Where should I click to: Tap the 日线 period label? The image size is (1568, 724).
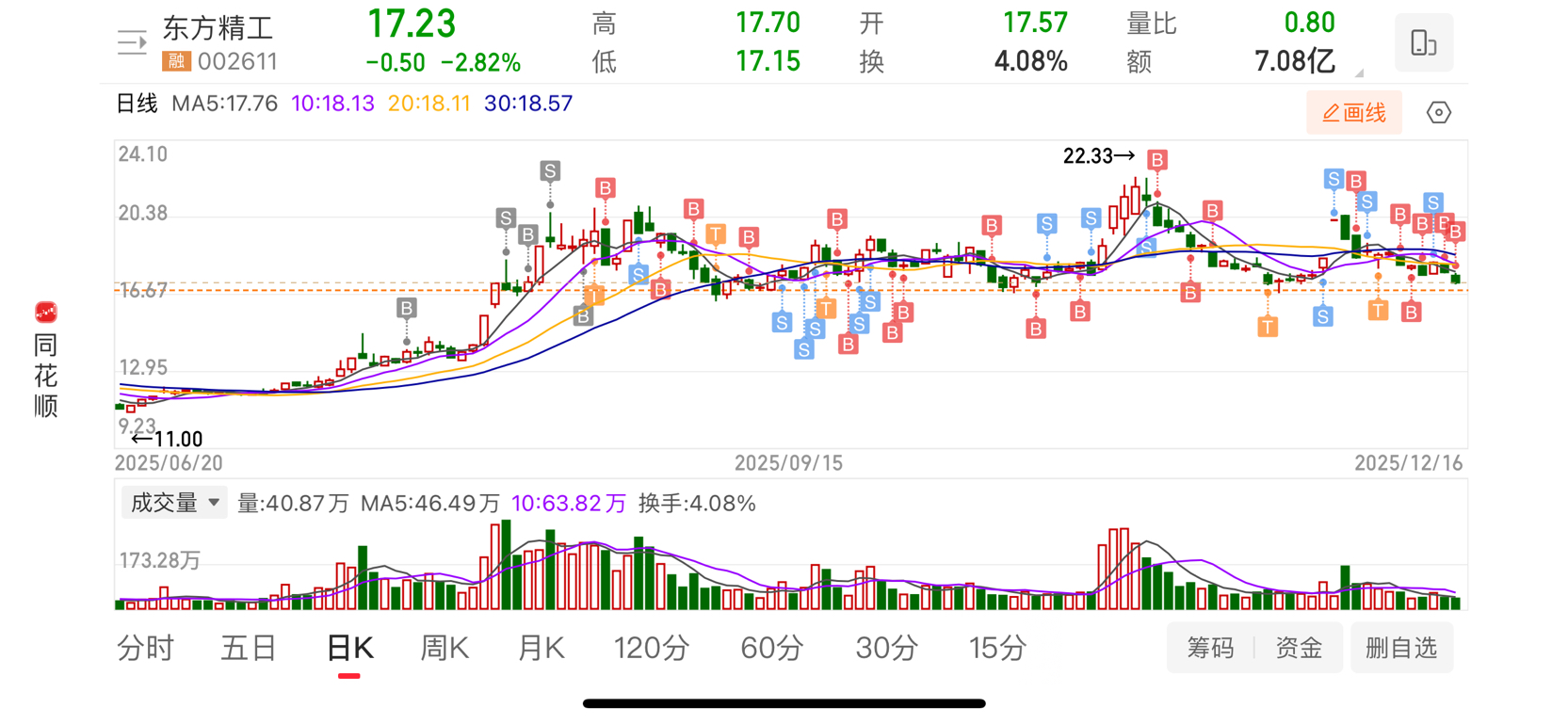[x=137, y=104]
